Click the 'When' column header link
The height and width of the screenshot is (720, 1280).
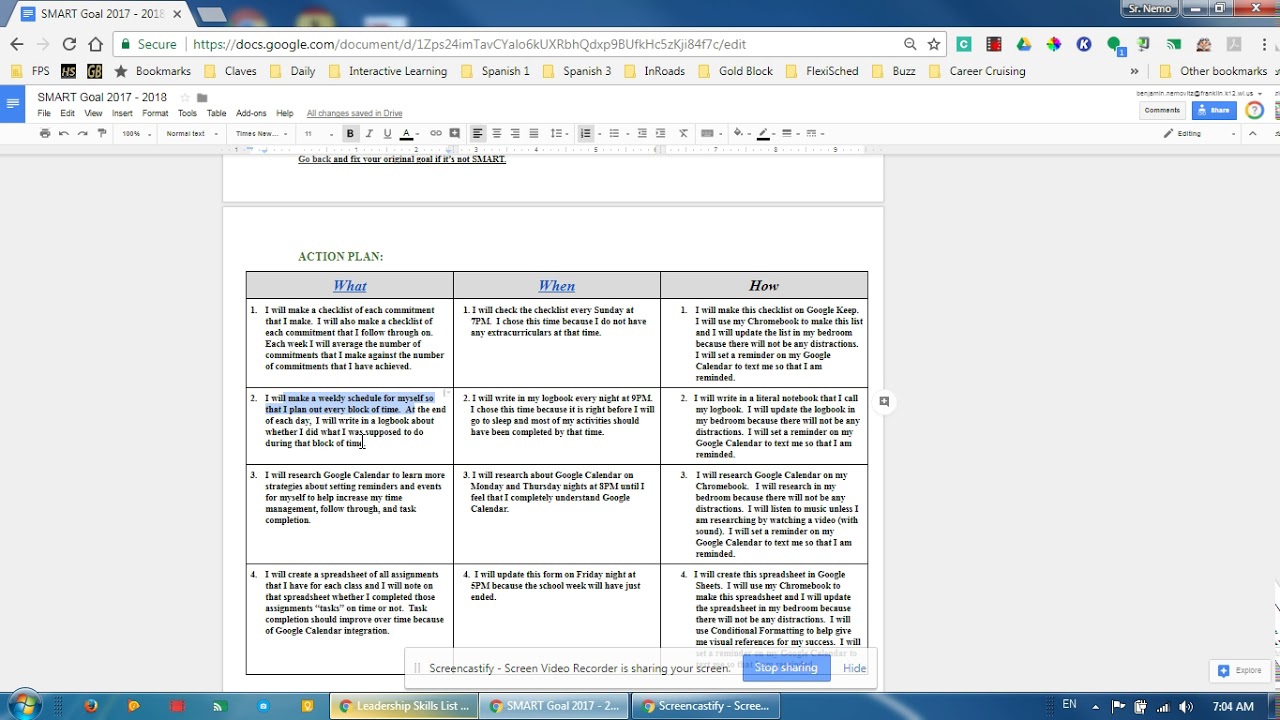556,285
